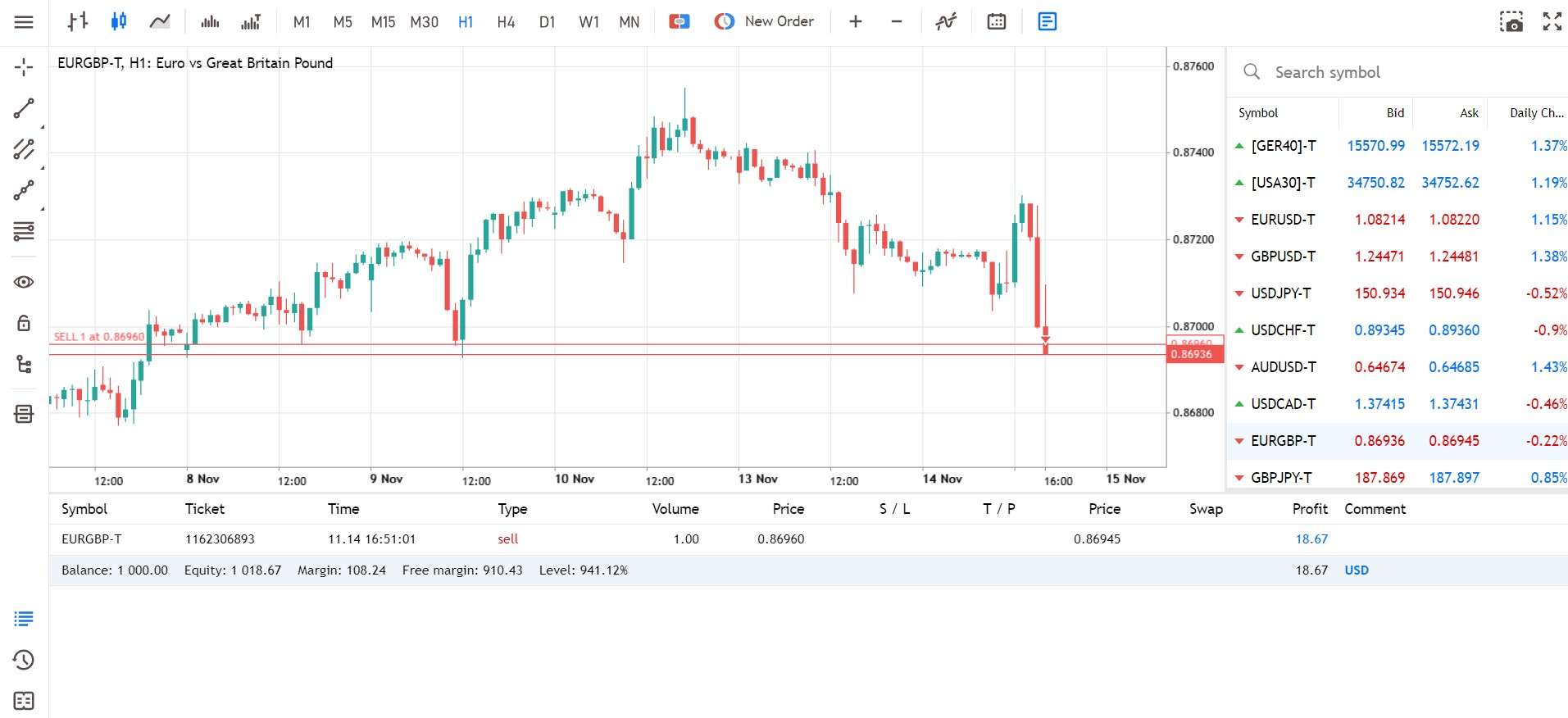Click the Search symbol field
Viewport: 1568px width, 718px height.
(x=1398, y=72)
